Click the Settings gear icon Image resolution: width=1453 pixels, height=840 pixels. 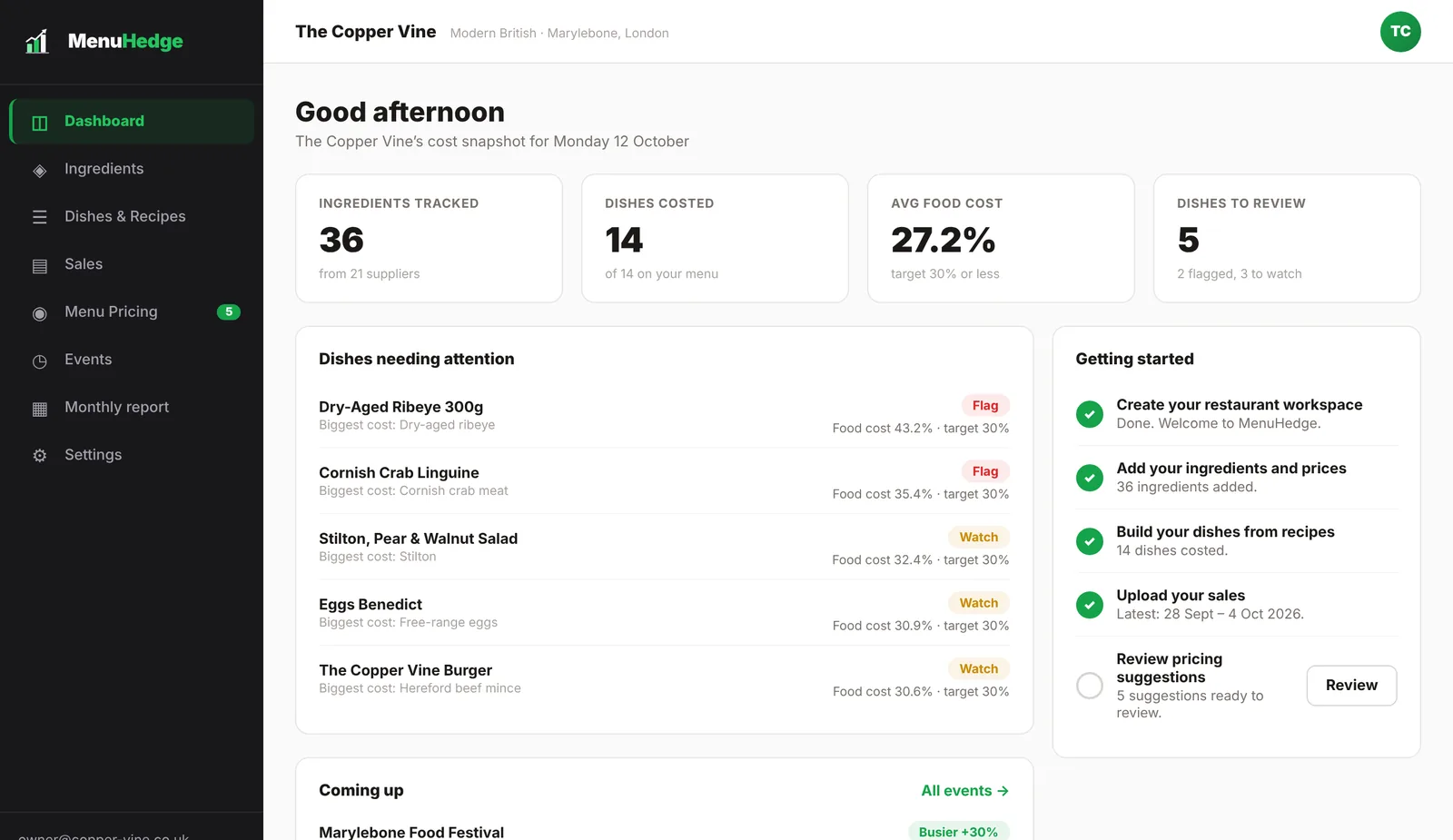tap(40, 456)
